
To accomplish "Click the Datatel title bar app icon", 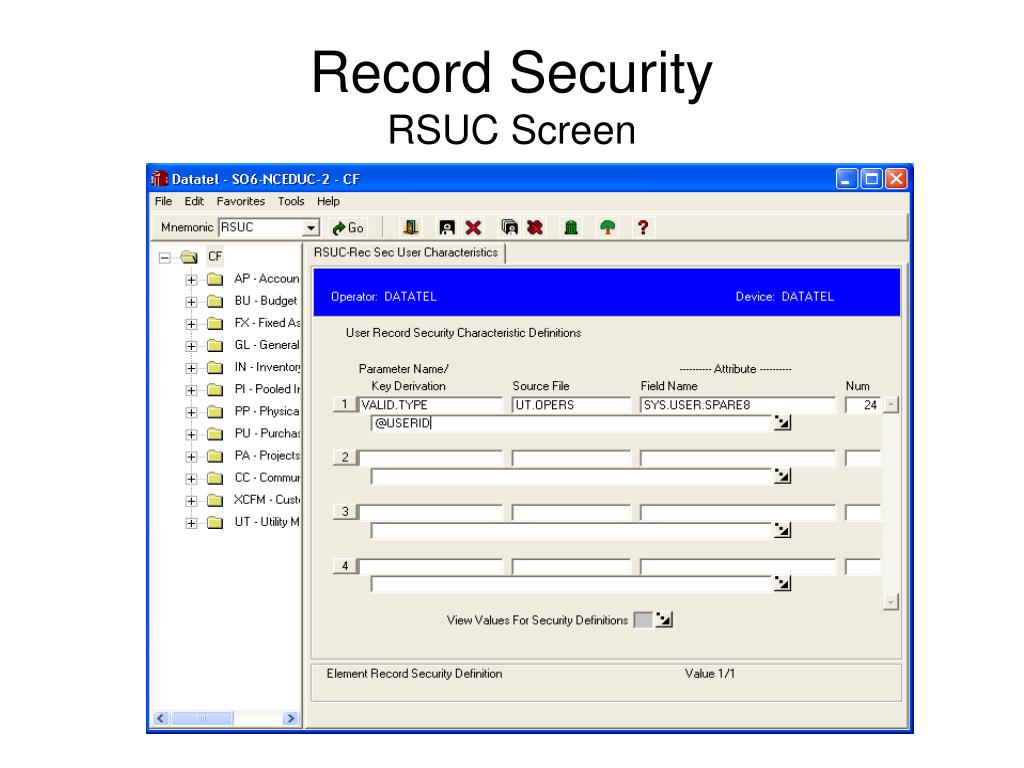I will point(159,178).
